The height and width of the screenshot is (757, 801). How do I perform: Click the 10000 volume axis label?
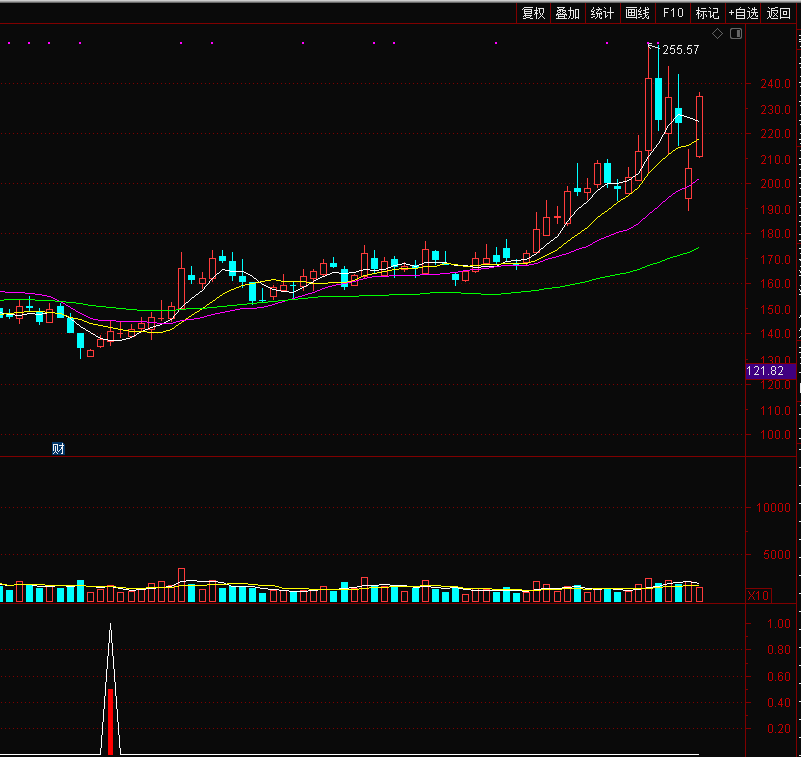pos(773,508)
